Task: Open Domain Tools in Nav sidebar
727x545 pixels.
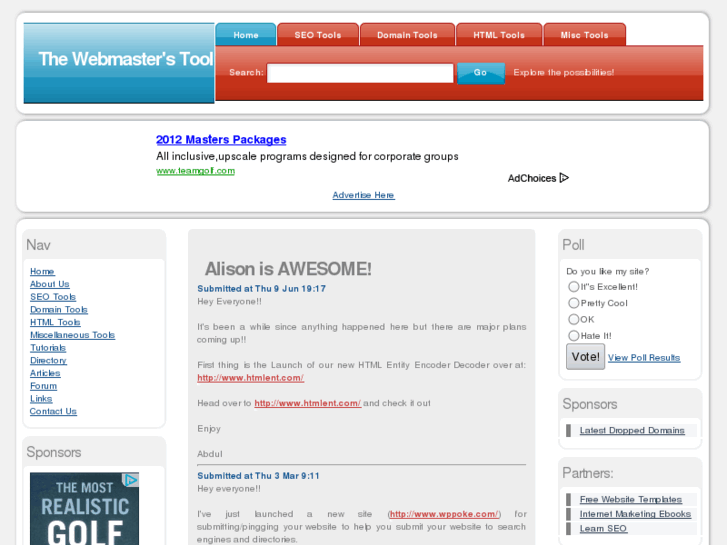Action: pos(59,309)
